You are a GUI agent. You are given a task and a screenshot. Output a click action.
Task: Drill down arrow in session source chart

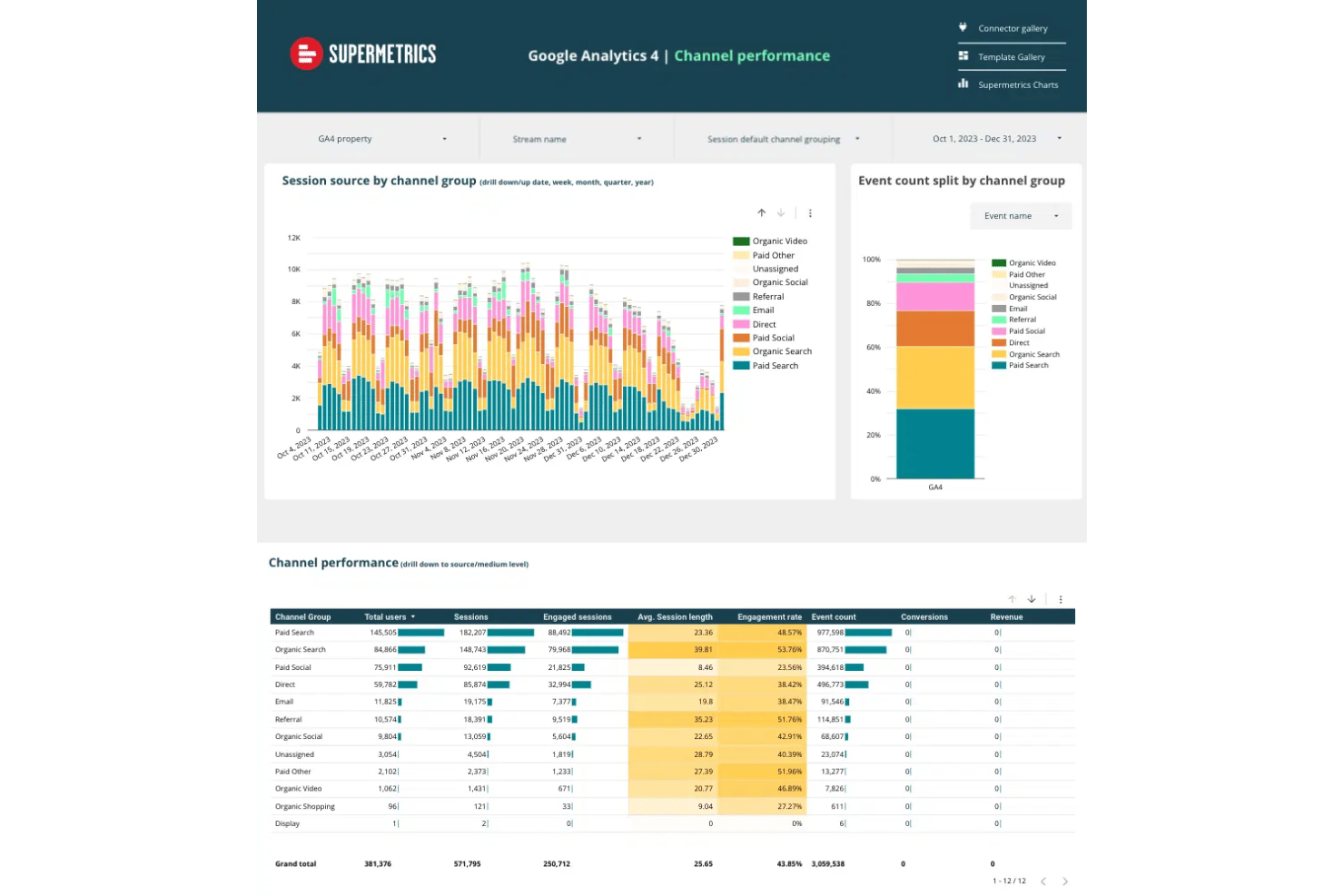[x=780, y=213]
